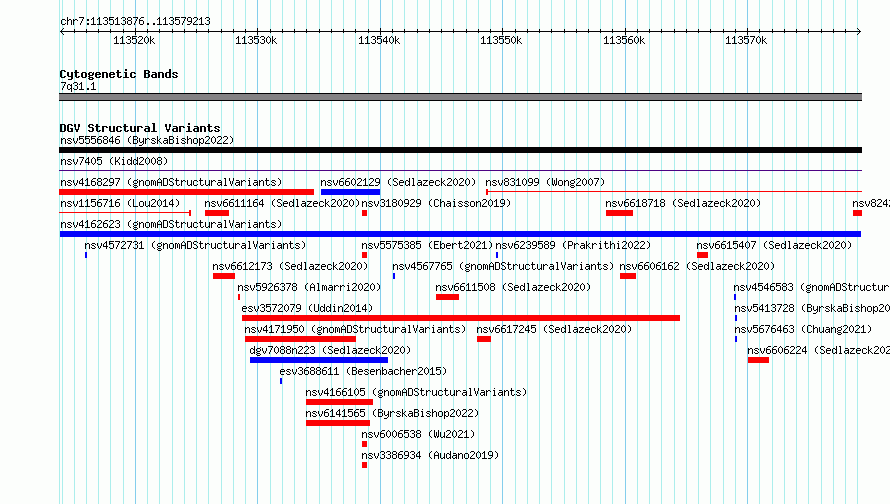Open esv3572079 (Uddin2014) label
The width and height of the screenshot is (890, 504).
click(307, 308)
